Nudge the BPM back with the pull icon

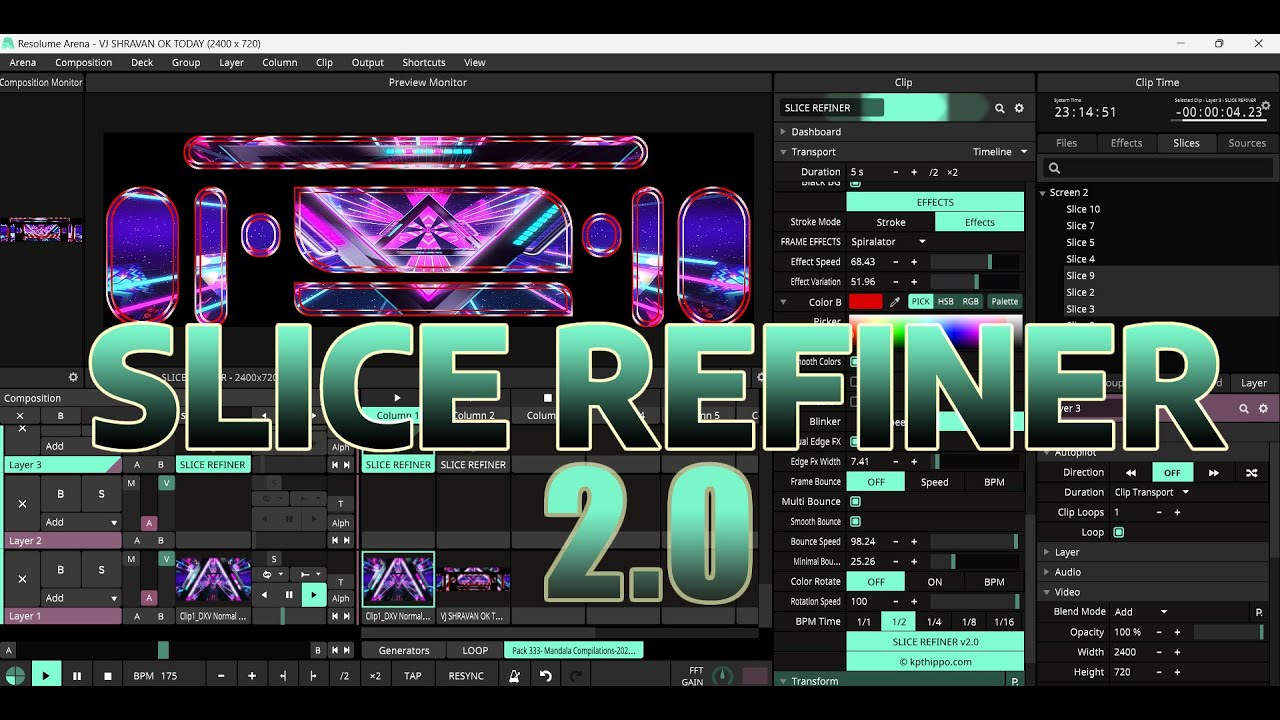(283, 676)
